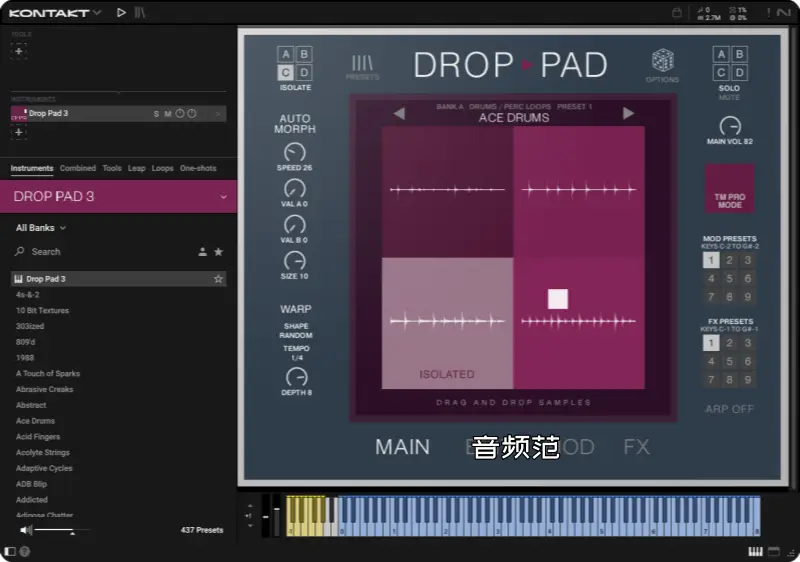Toggle isolate pad C
The width and height of the screenshot is (800, 562).
(x=286, y=73)
